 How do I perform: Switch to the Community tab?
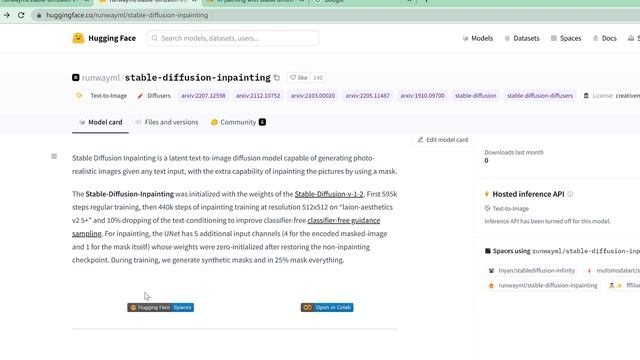tap(238, 122)
